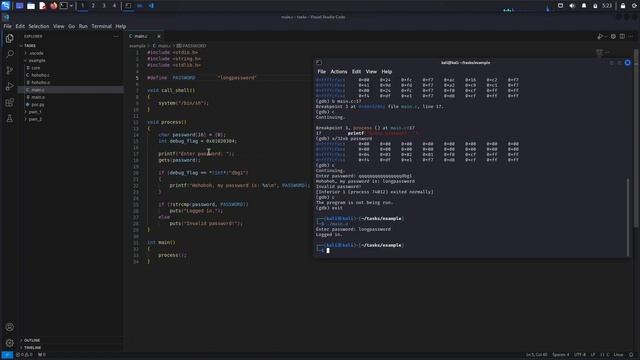Change encoding via UTF-8 status item
The image size is (640, 360).
coord(580,355)
